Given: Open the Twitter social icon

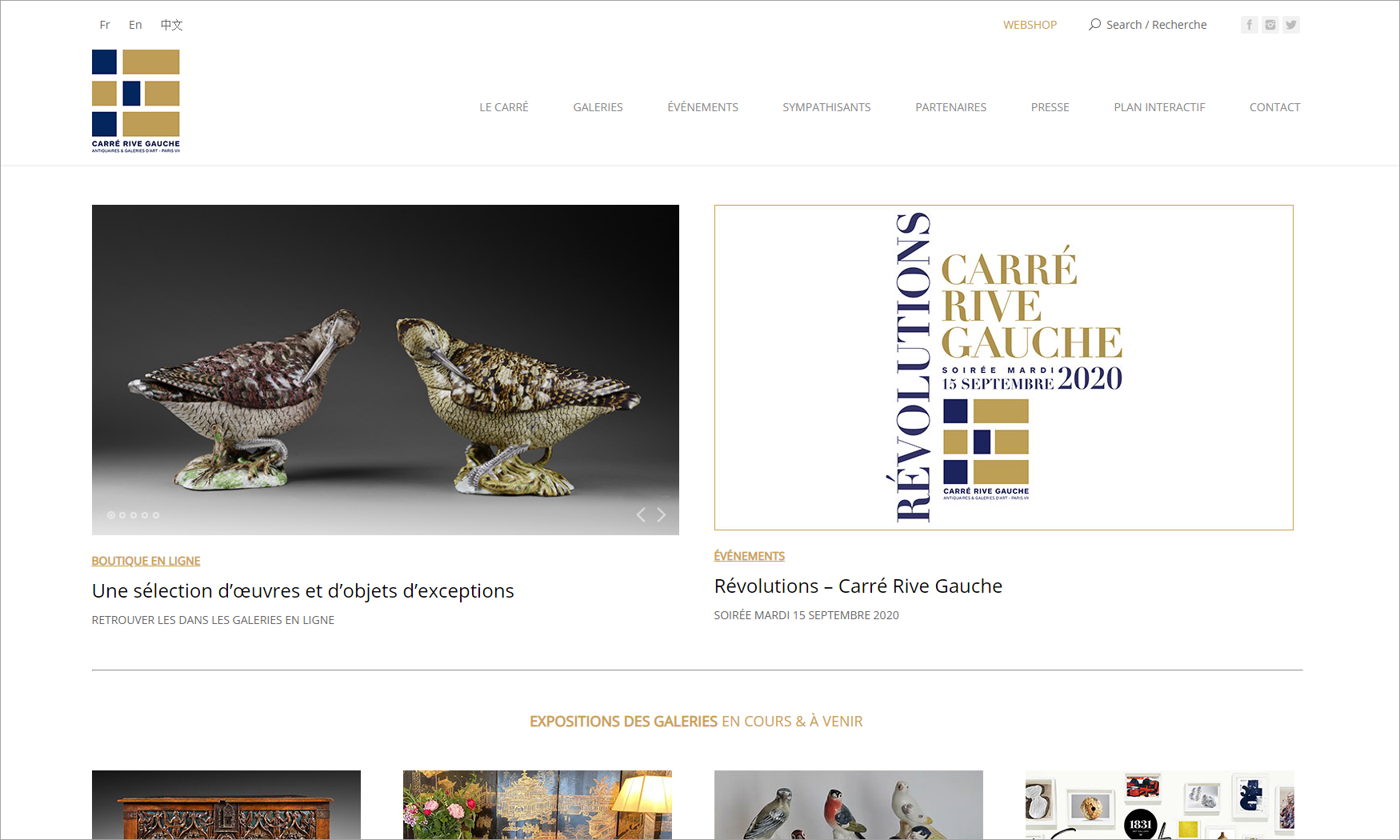Looking at the screenshot, I should tap(1290, 25).
